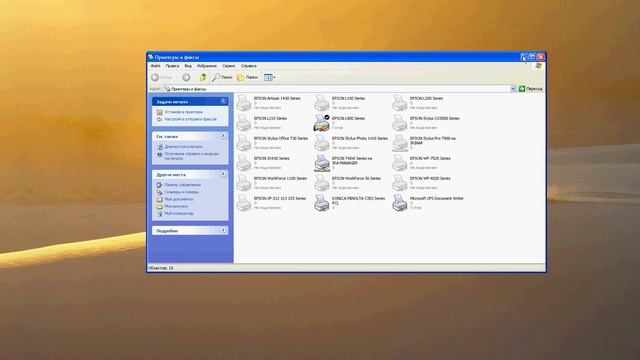Open the Избранное menu

207,66
